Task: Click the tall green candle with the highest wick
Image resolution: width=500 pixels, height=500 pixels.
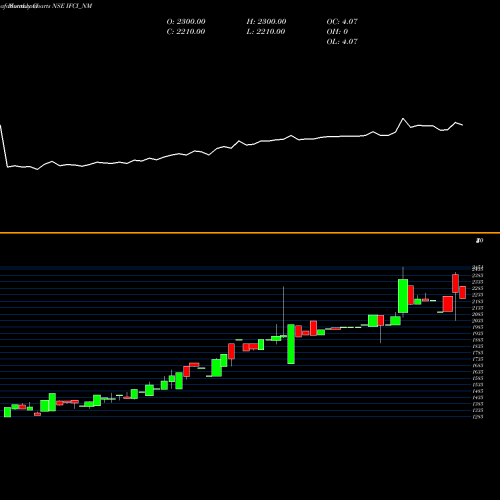Action: [x=403, y=296]
